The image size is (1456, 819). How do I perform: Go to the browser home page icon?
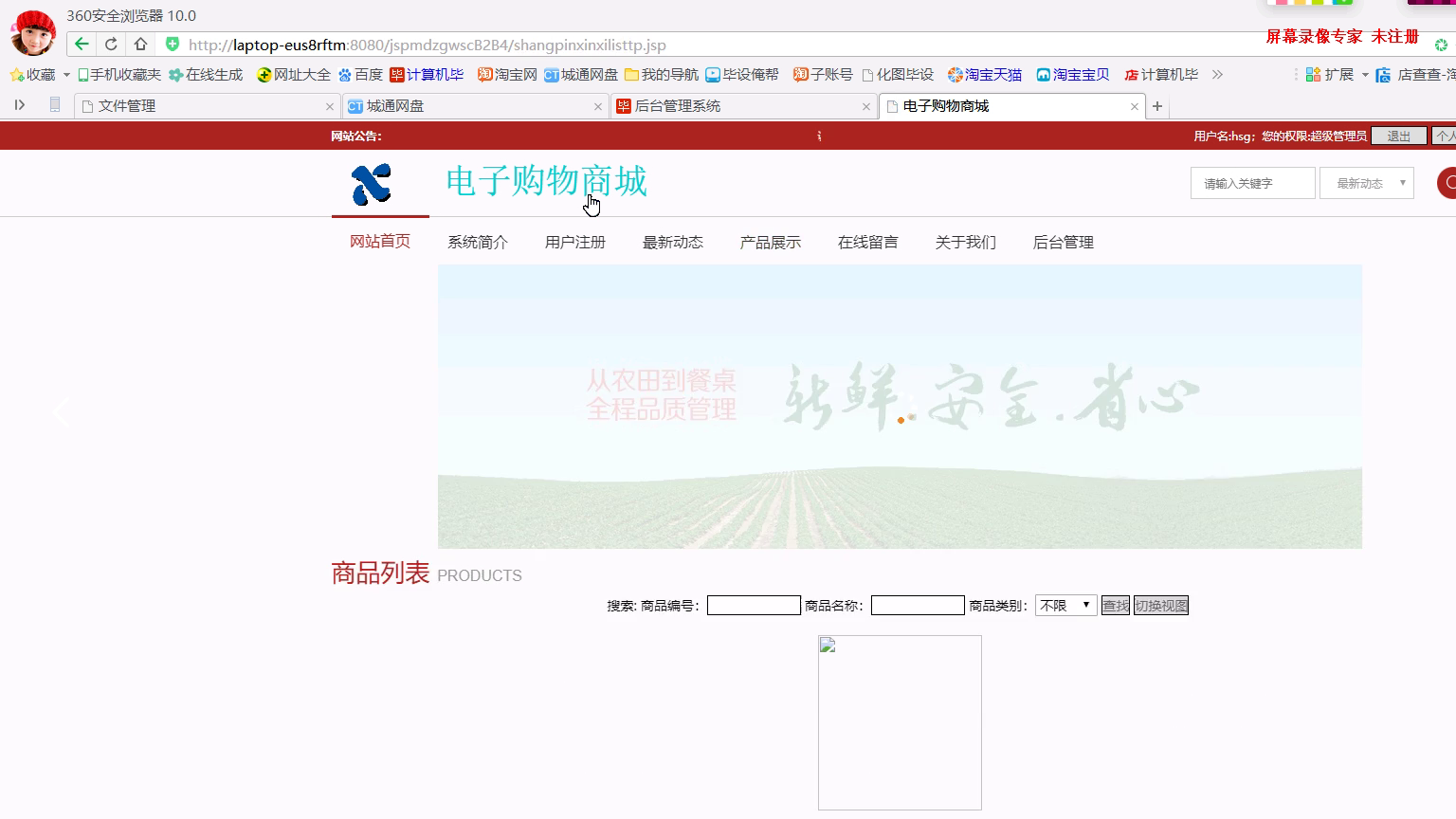tap(140, 44)
